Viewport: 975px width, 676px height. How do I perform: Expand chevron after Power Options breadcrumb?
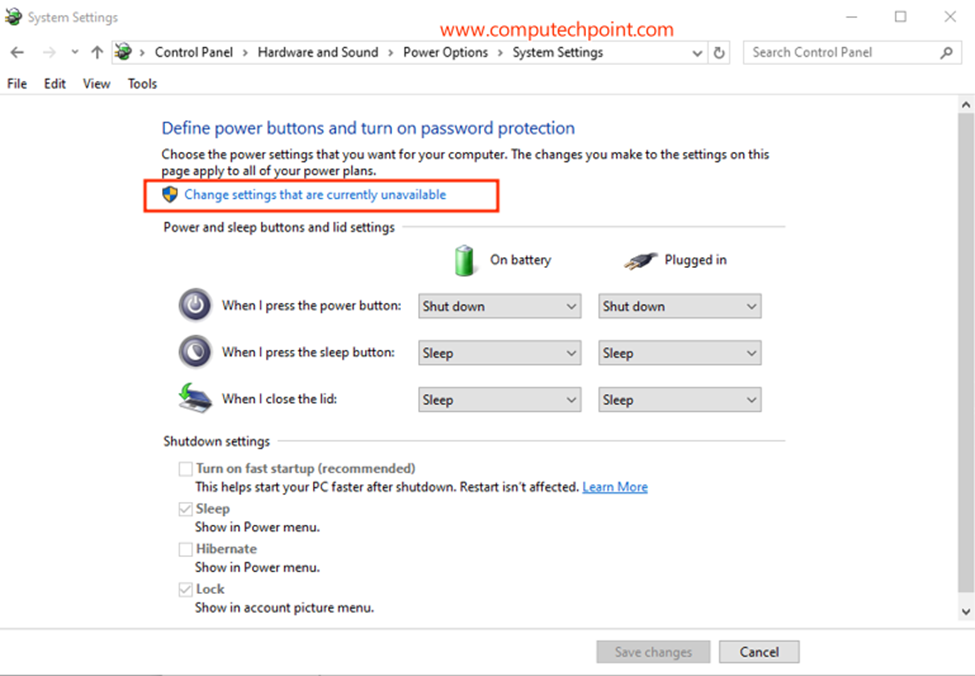click(500, 53)
